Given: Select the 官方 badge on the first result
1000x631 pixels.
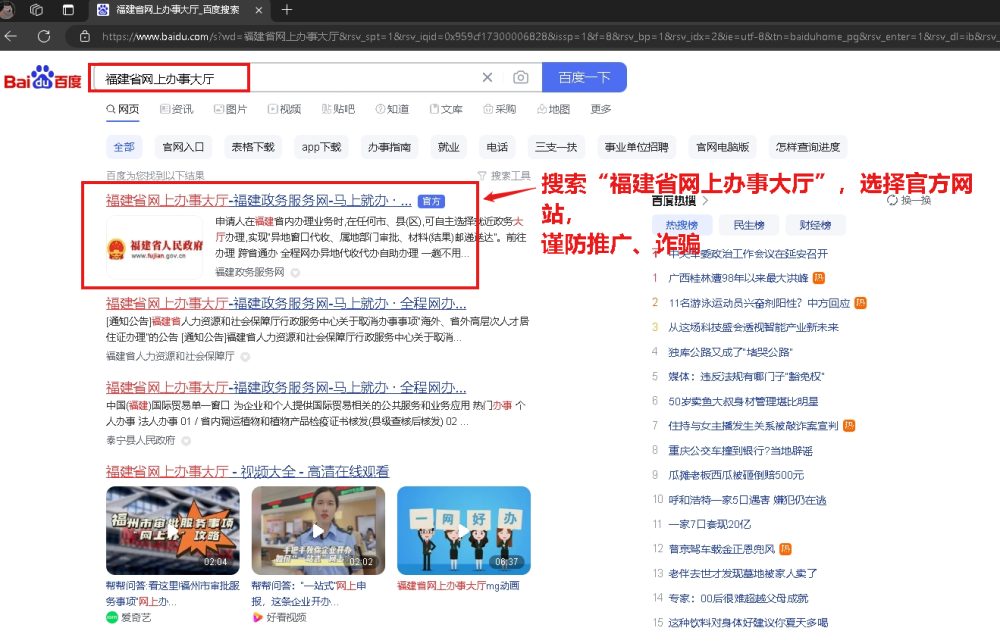Looking at the screenshot, I should pyautogui.click(x=431, y=200).
